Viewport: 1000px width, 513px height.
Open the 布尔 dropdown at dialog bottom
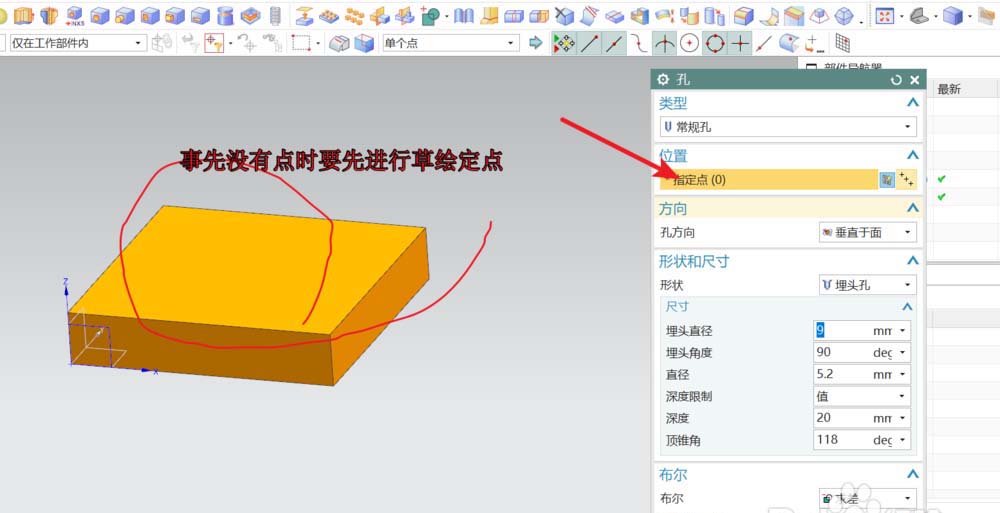click(x=867, y=498)
